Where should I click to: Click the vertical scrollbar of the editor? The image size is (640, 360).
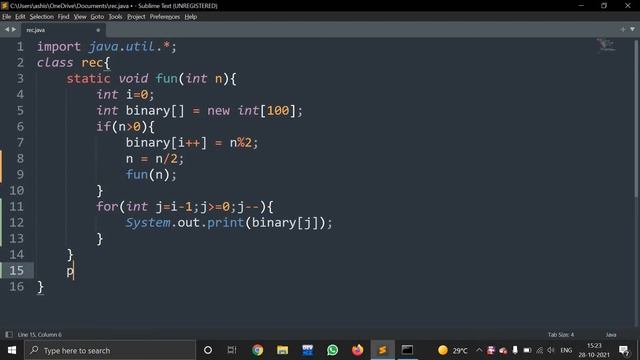(636, 118)
